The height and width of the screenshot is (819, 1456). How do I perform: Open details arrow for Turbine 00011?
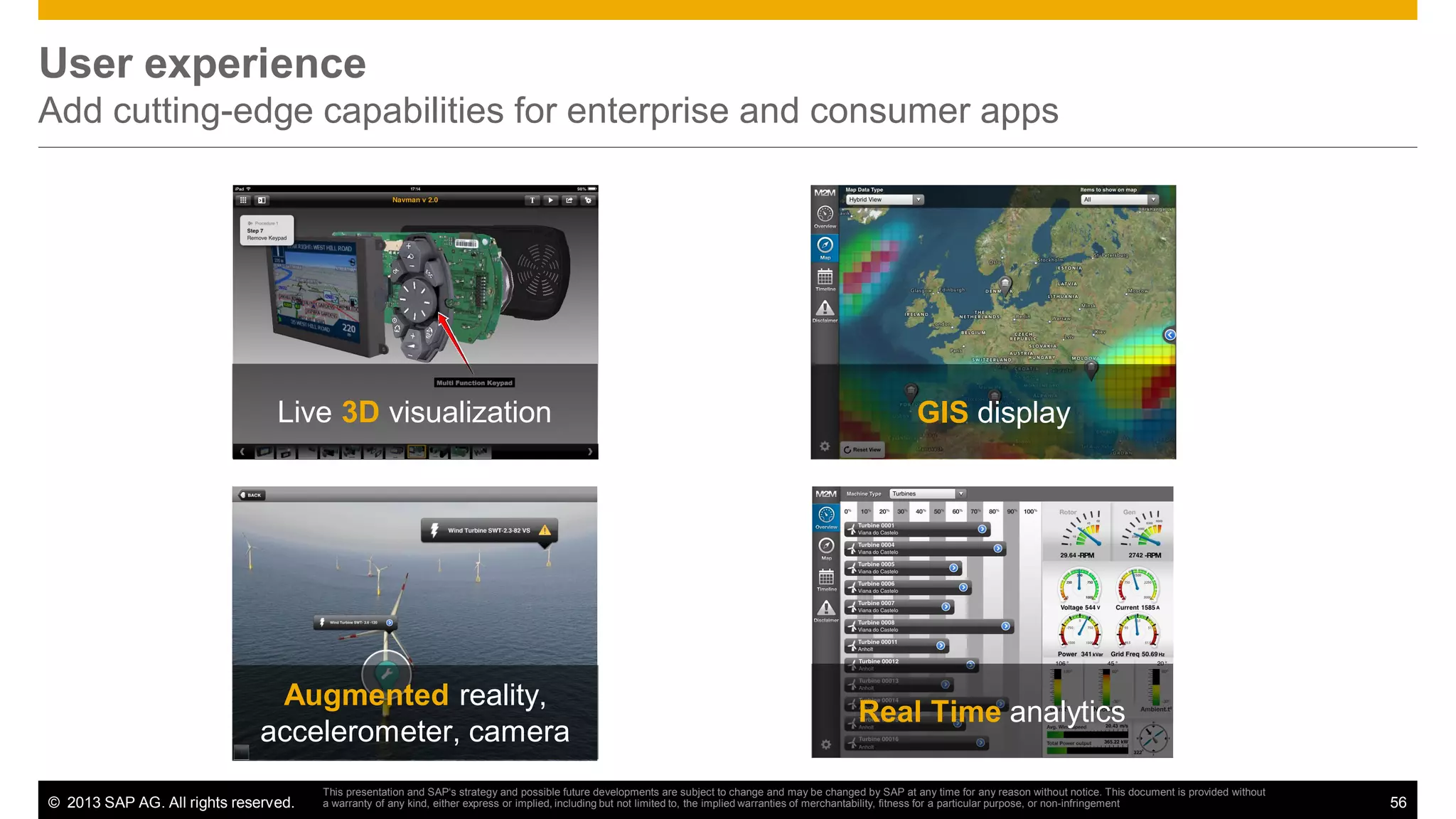[941, 646]
